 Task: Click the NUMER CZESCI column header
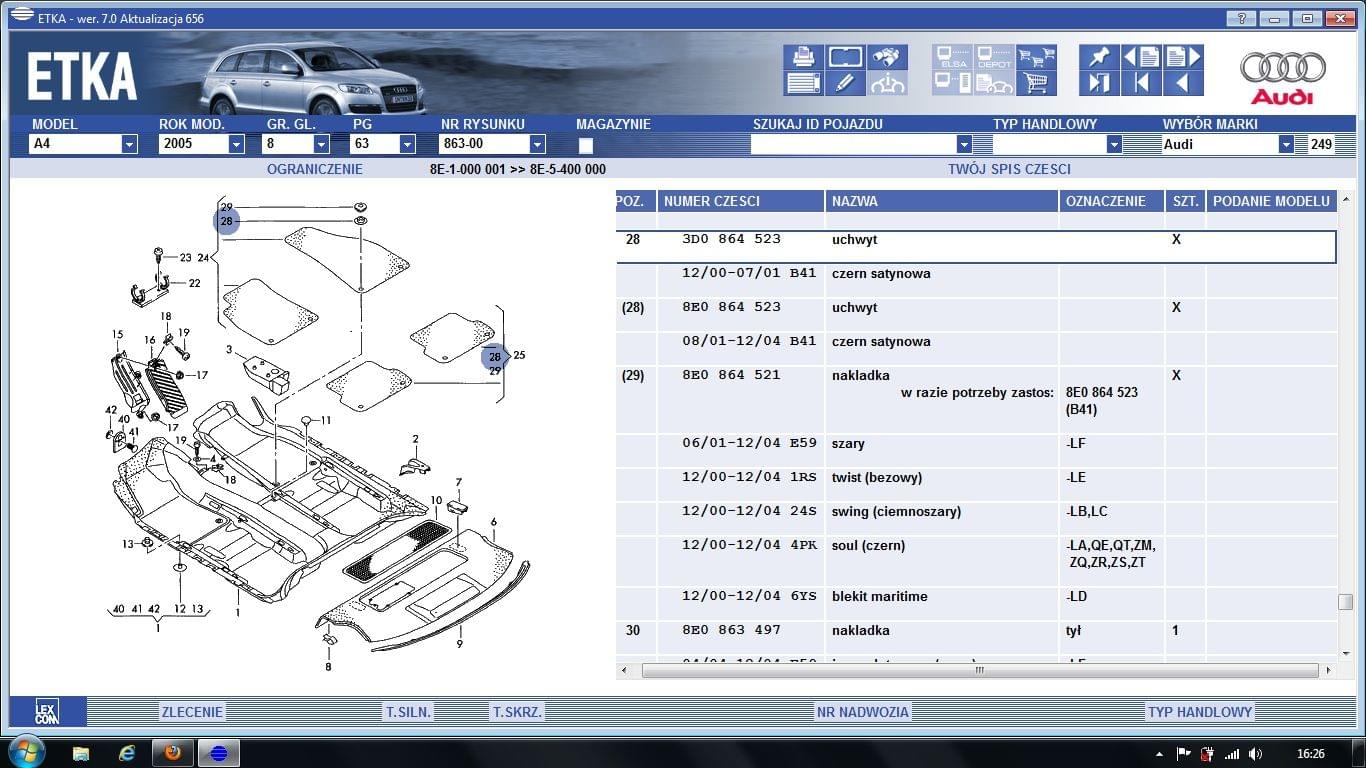coord(740,201)
